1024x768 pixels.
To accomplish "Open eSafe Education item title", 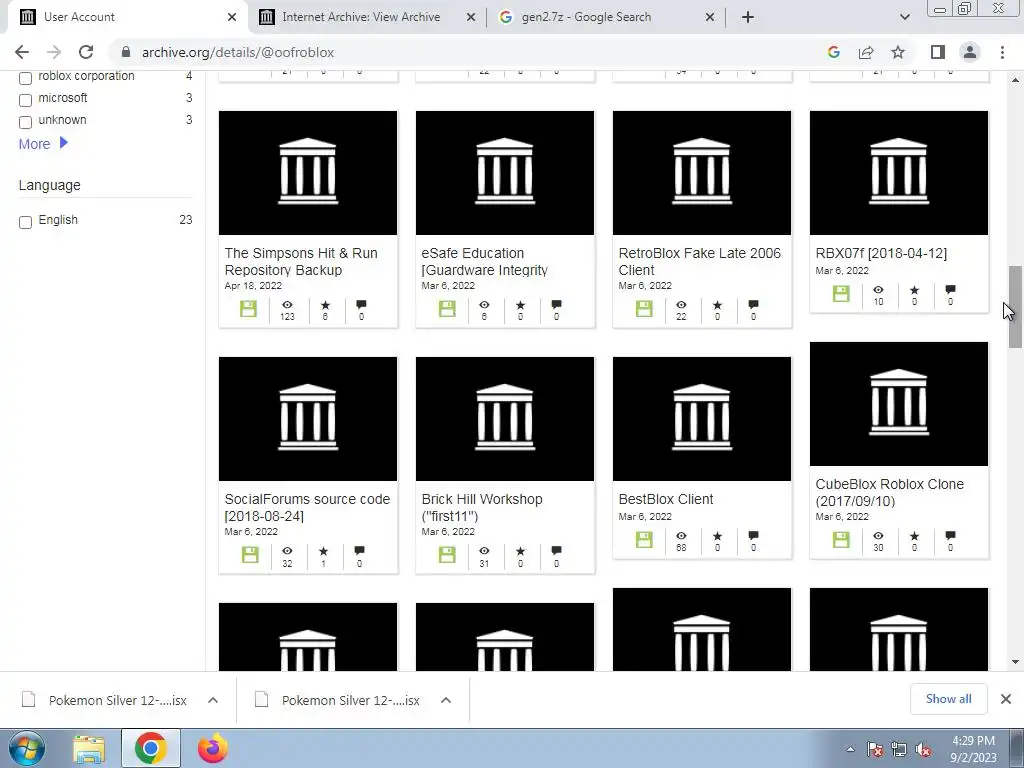I will pyautogui.click(x=485, y=261).
